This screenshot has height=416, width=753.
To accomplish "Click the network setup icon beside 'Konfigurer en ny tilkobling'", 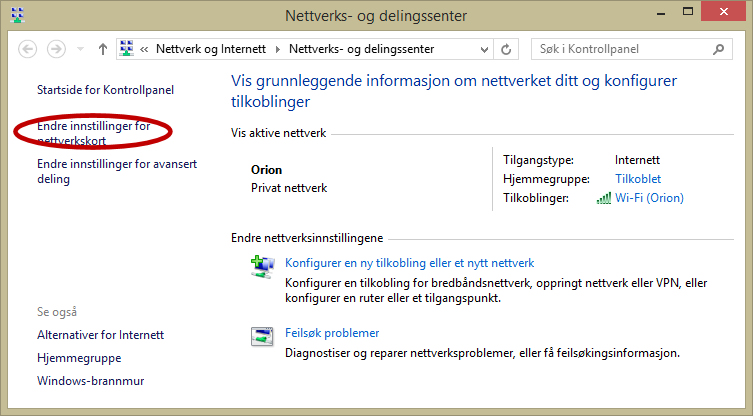I will tap(263, 266).
